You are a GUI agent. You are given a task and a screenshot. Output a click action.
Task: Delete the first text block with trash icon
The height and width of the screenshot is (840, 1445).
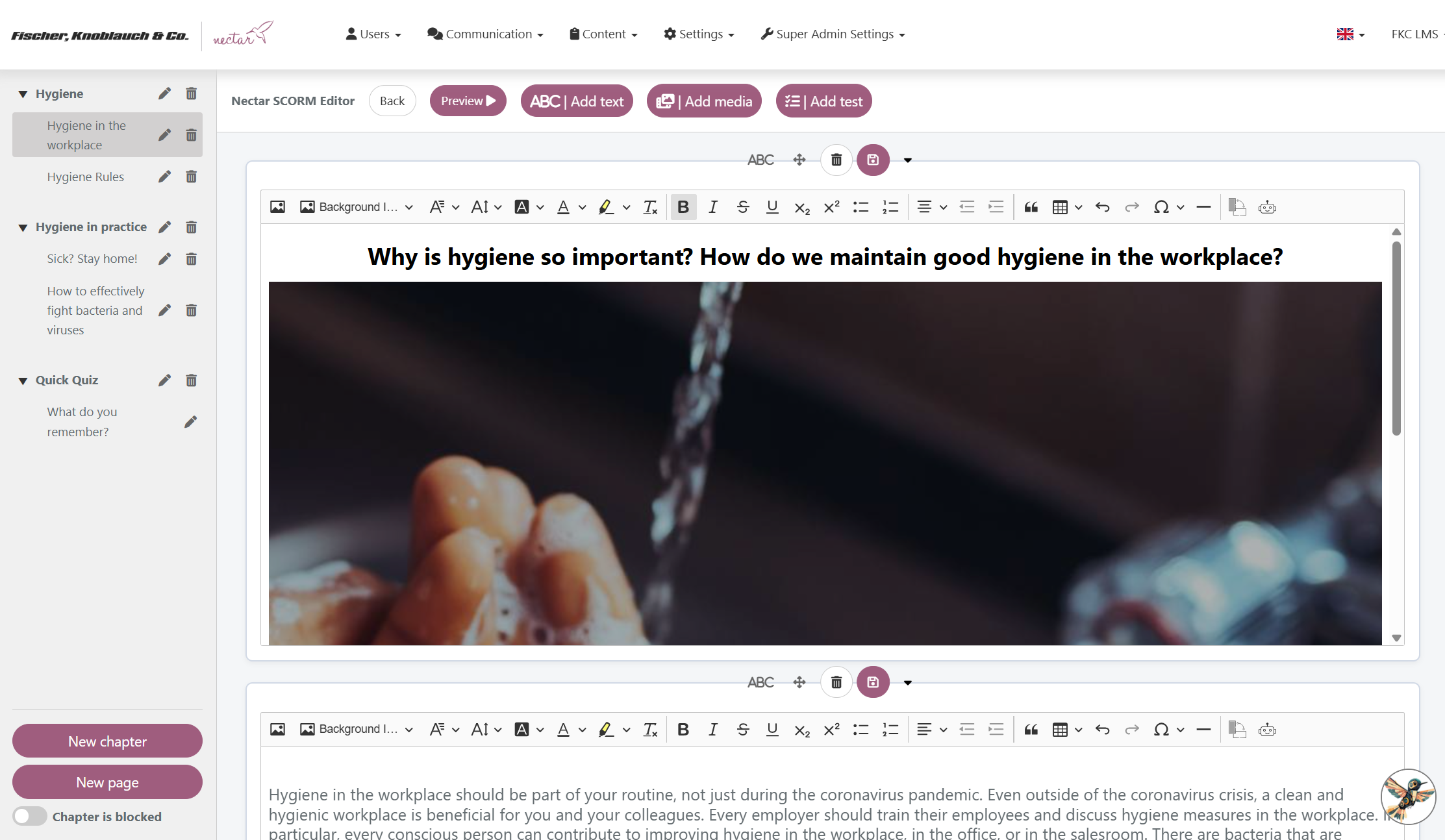(836, 160)
